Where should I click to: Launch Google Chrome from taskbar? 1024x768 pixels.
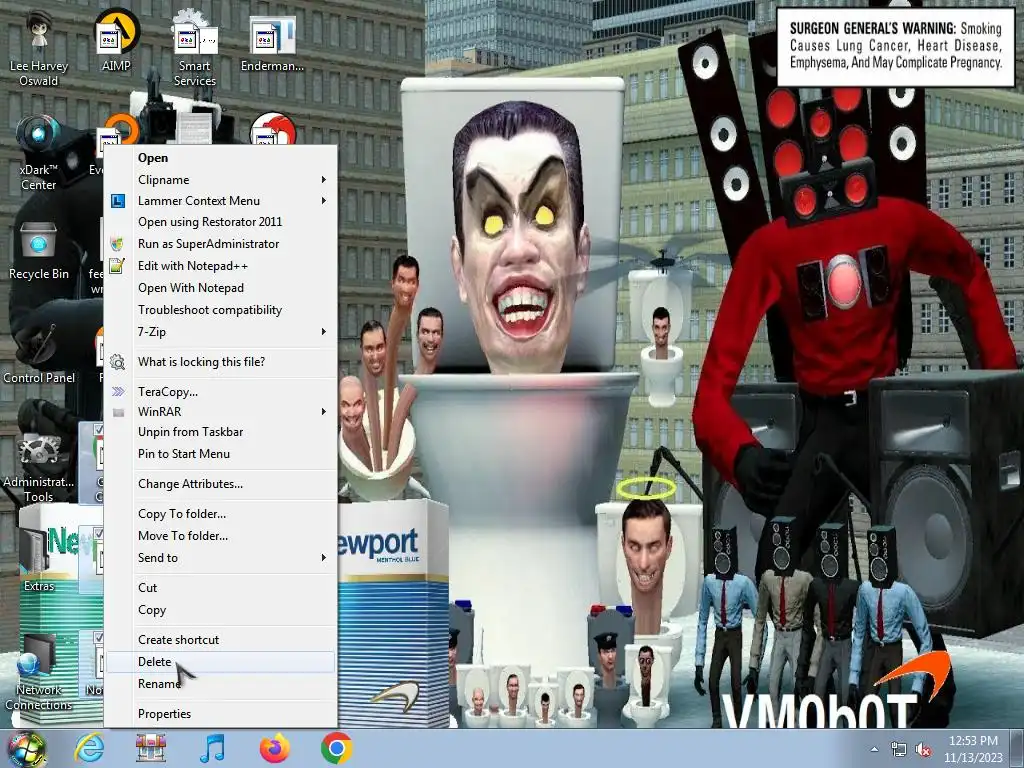point(336,748)
